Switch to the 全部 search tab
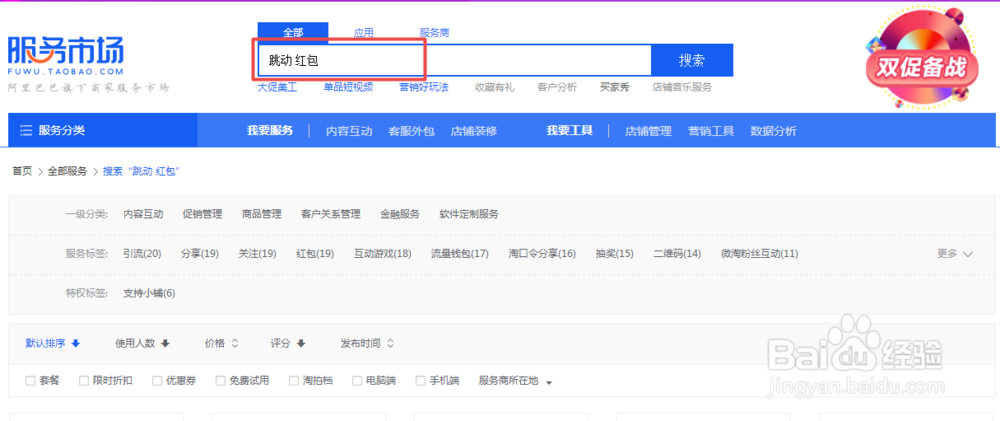 tap(293, 33)
